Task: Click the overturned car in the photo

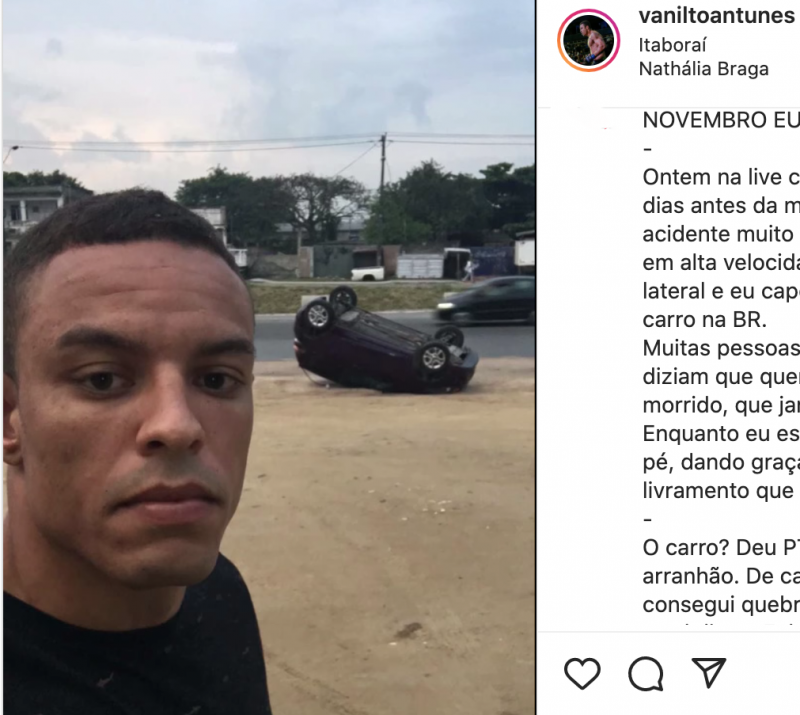Action: pos(385,341)
